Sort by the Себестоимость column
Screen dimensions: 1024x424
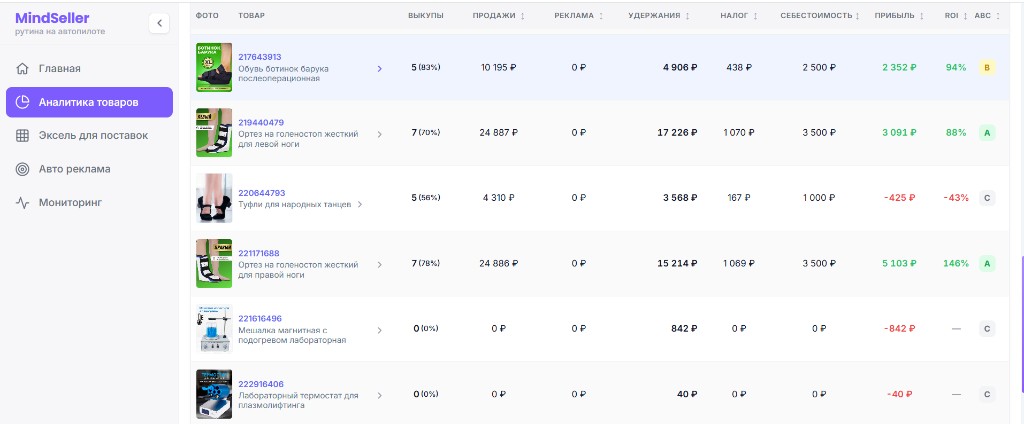click(x=820, y=16)
